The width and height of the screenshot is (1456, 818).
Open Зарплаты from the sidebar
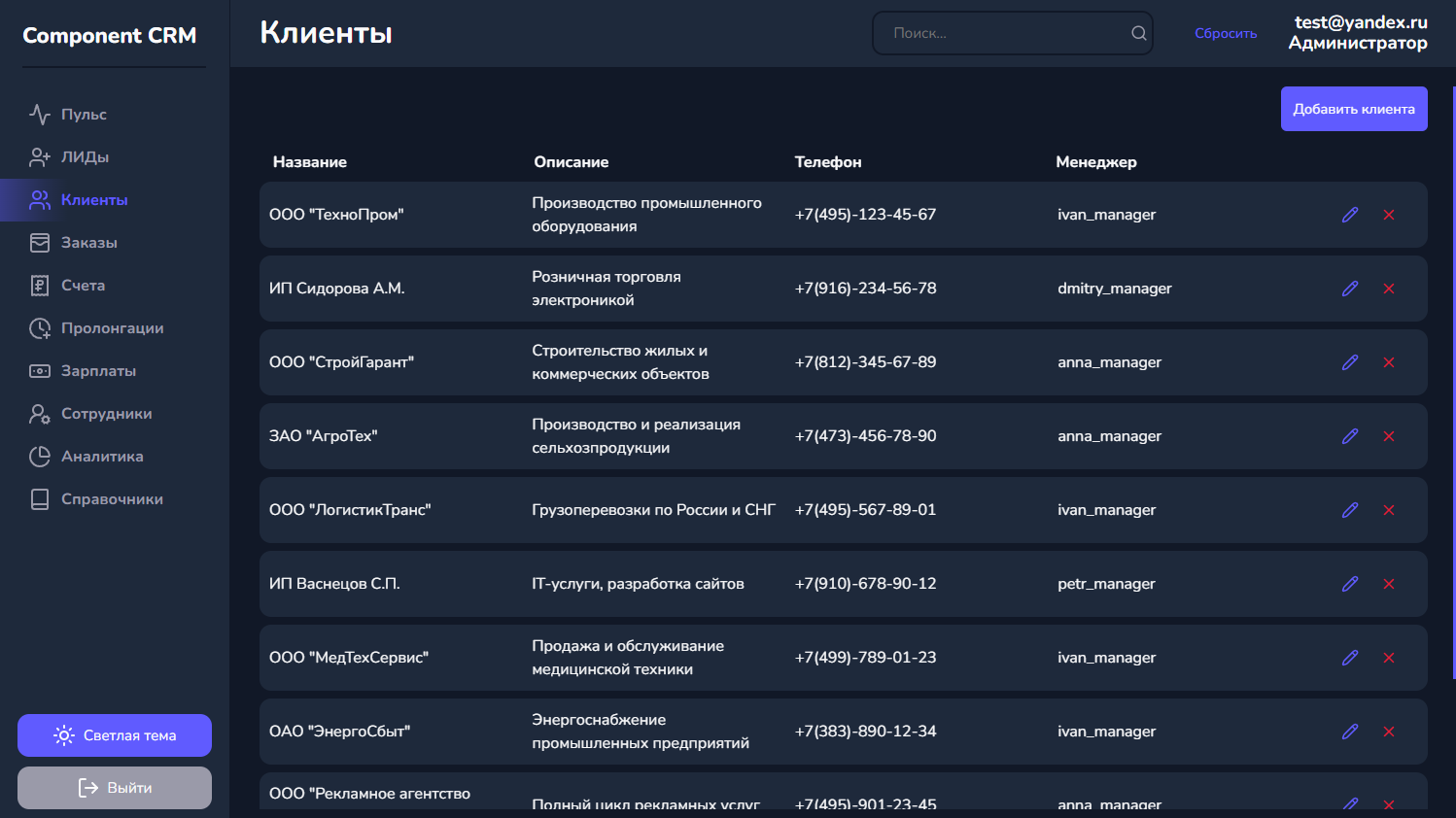[x=98, y=371]
